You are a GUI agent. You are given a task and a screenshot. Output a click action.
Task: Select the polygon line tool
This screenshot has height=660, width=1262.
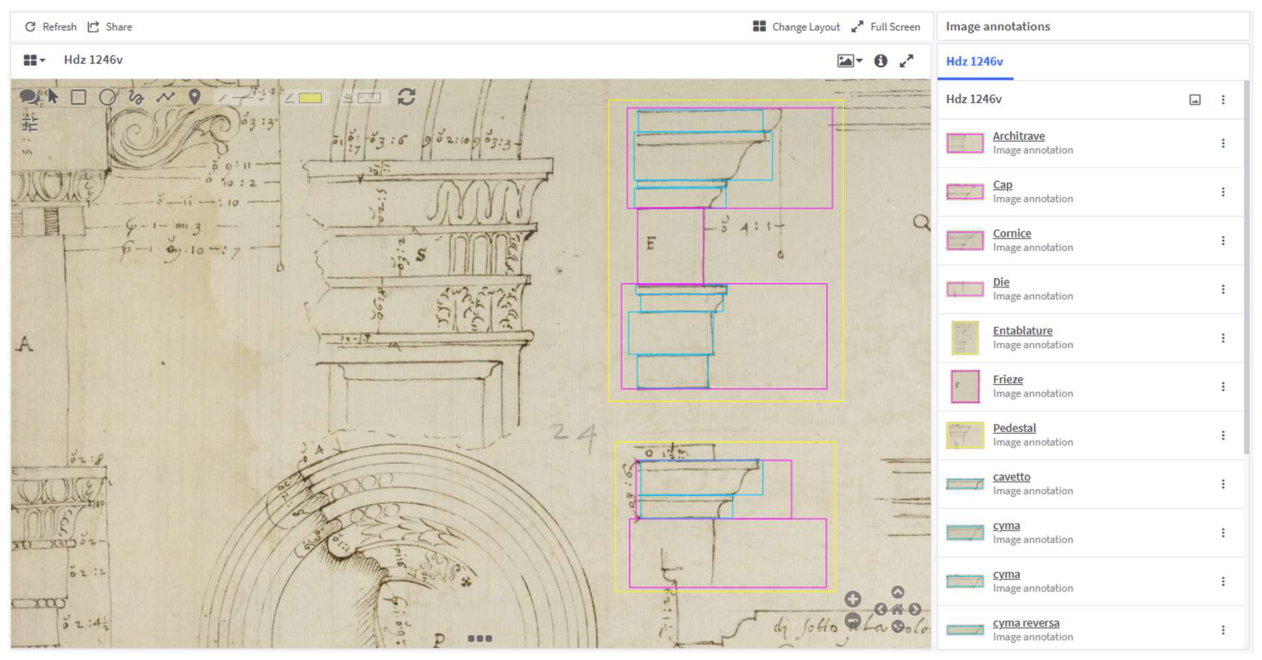click(166, 97)
